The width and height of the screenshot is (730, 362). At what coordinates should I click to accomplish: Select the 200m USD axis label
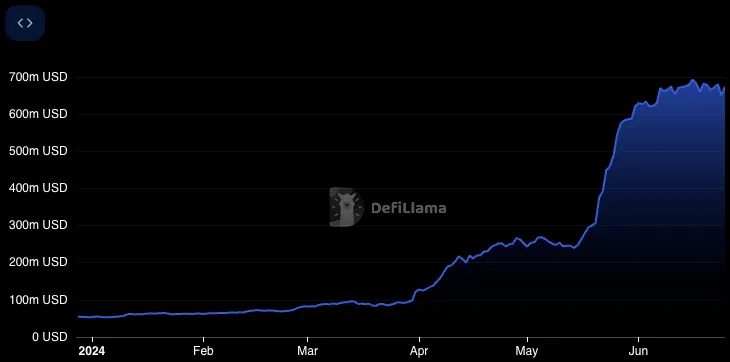pyautogui.click(x=38, y=262)
